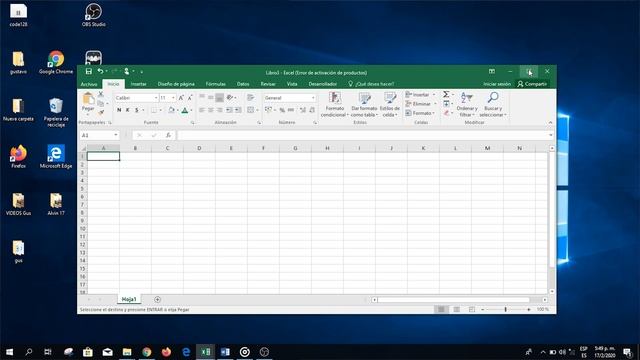This screenshot has height=360, width=640.
Task: Switch to the Diseño de página tab
Action: [176, 84]
